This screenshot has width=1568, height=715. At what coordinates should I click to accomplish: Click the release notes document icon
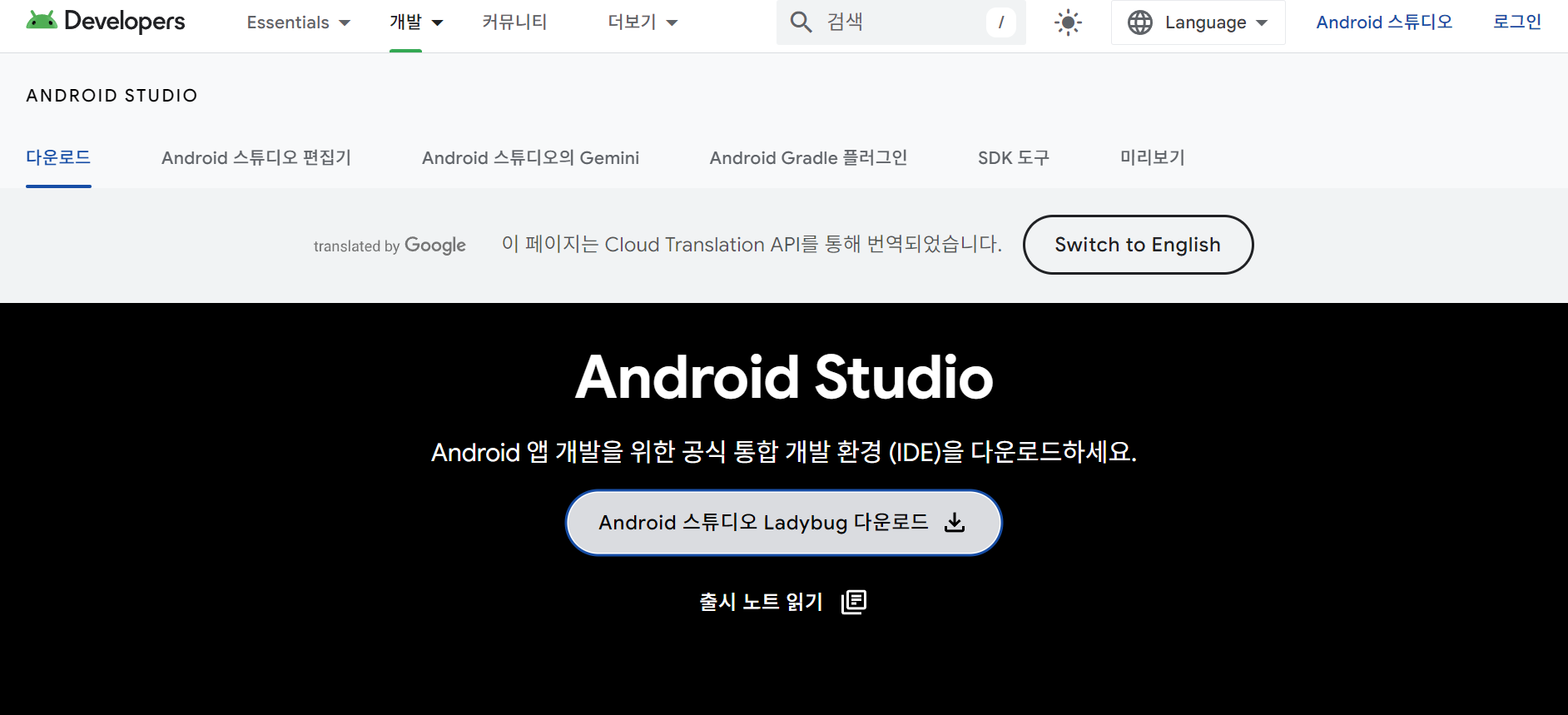pyautogui.click(x=854, y=602)
